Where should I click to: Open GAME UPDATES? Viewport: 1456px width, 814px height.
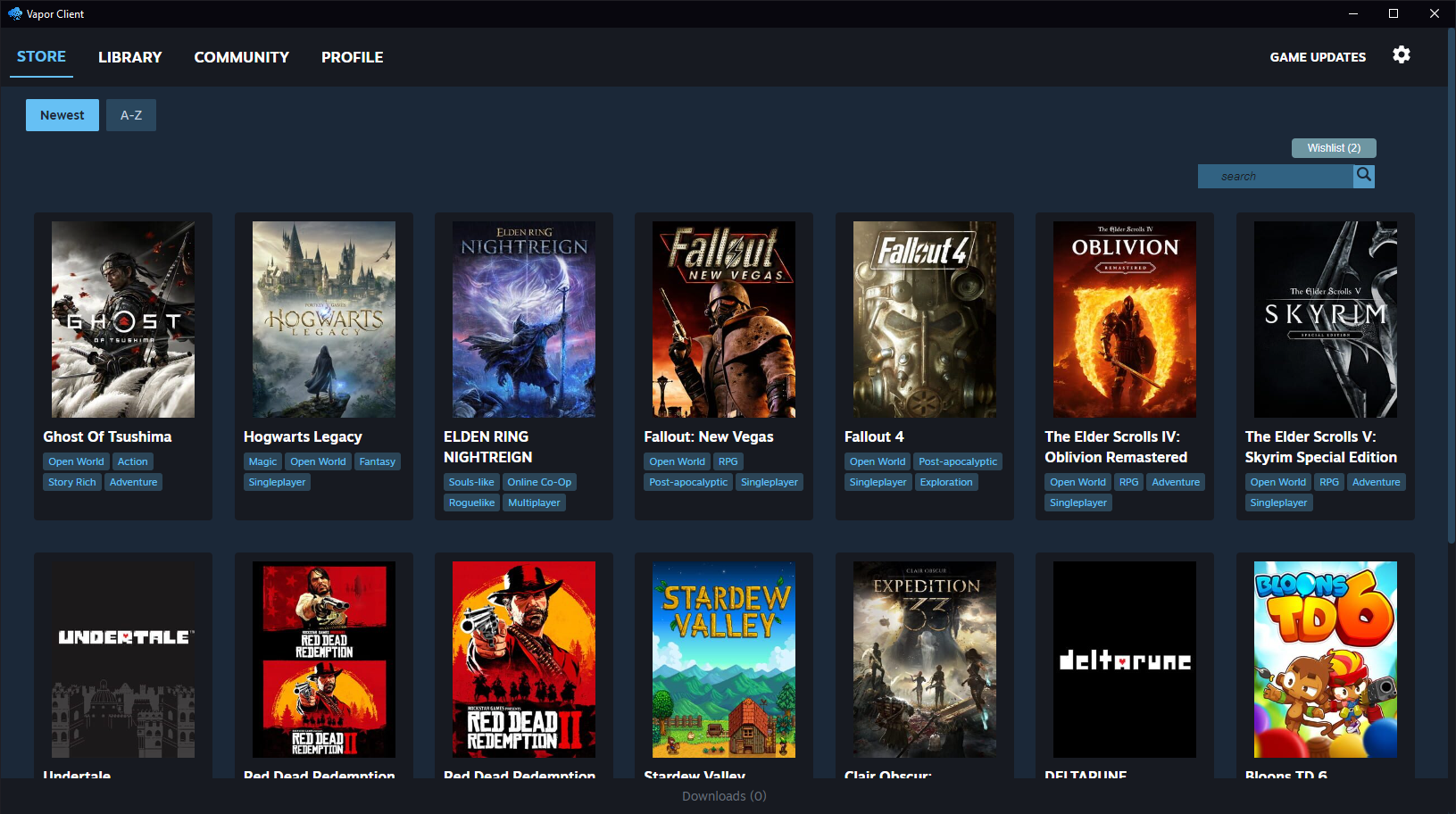tap(1318, 57)
